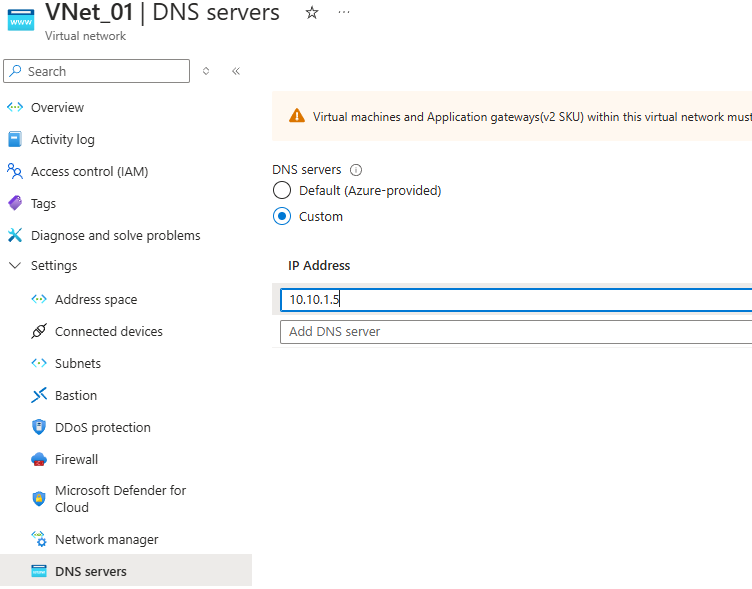Click the search magnifier icon
752x589 pixels.
(15, 71)
